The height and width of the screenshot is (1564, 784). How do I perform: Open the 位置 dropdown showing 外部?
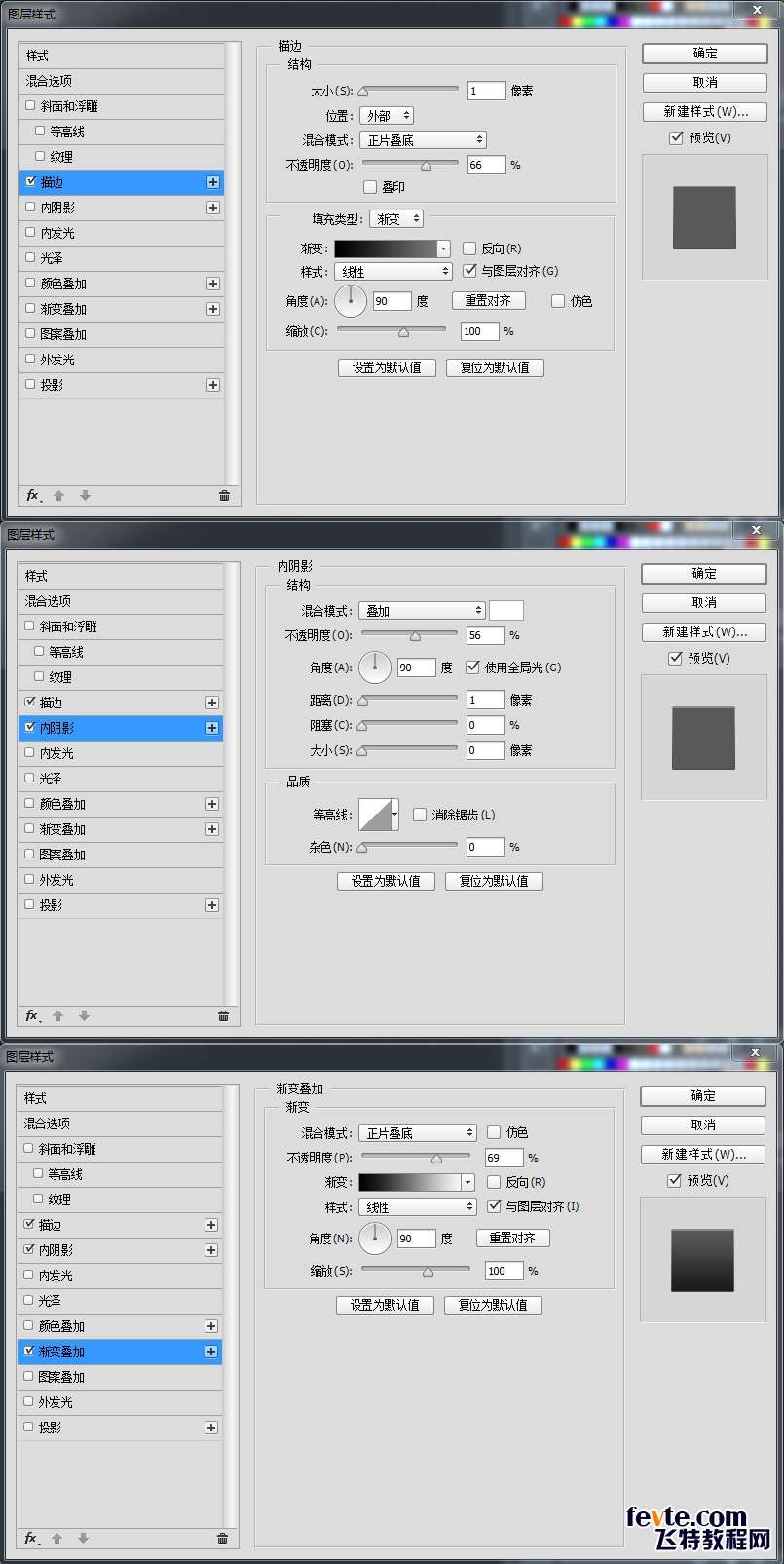pyautogui.click(x=387, y=116)
